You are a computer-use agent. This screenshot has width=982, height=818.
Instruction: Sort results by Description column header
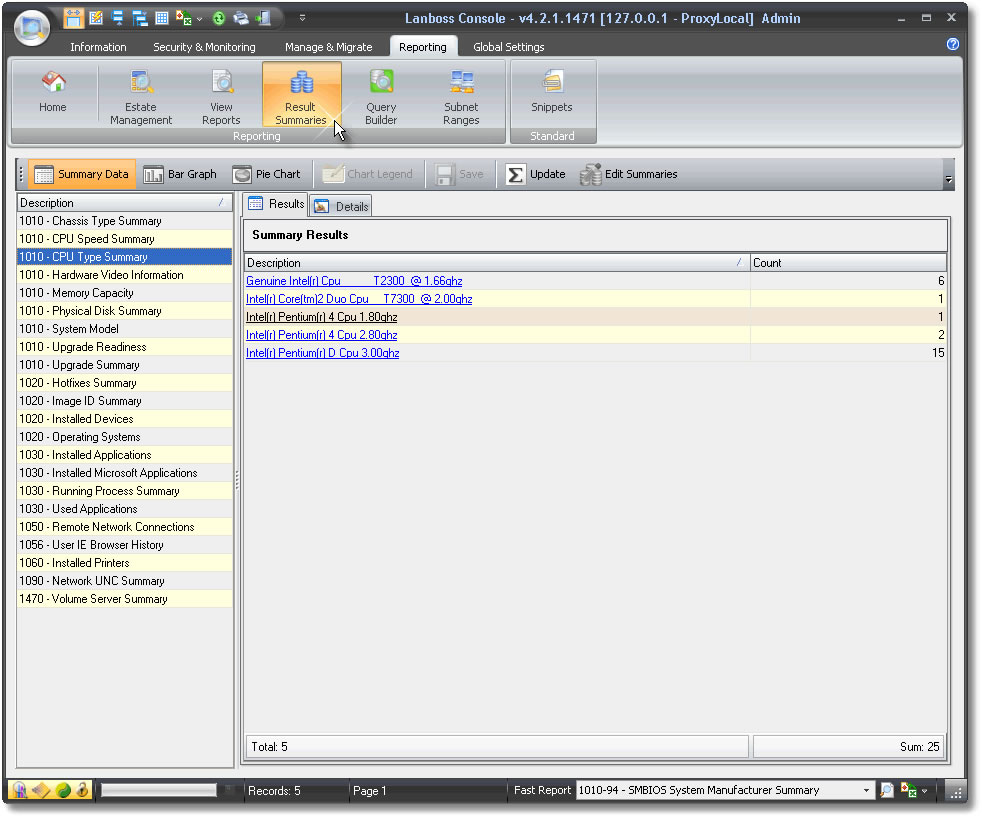[497, 263]
